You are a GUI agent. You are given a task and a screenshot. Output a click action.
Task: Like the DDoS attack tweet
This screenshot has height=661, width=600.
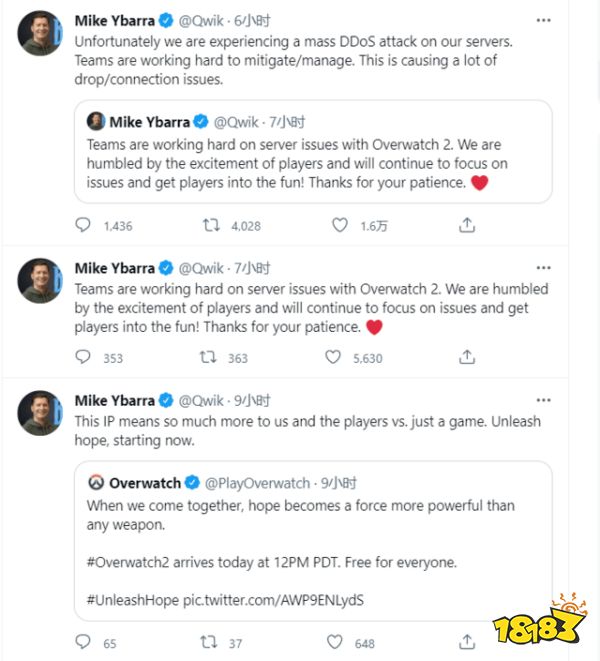click(340, 226)
